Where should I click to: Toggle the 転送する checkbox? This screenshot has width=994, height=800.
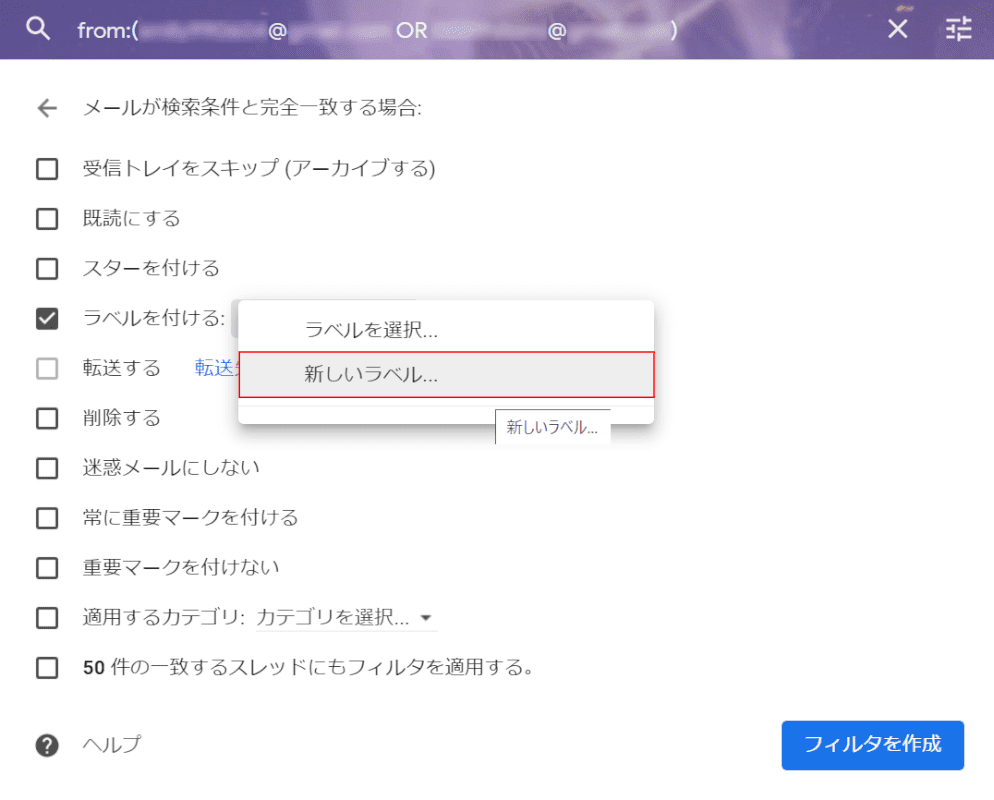pos(47,368)
